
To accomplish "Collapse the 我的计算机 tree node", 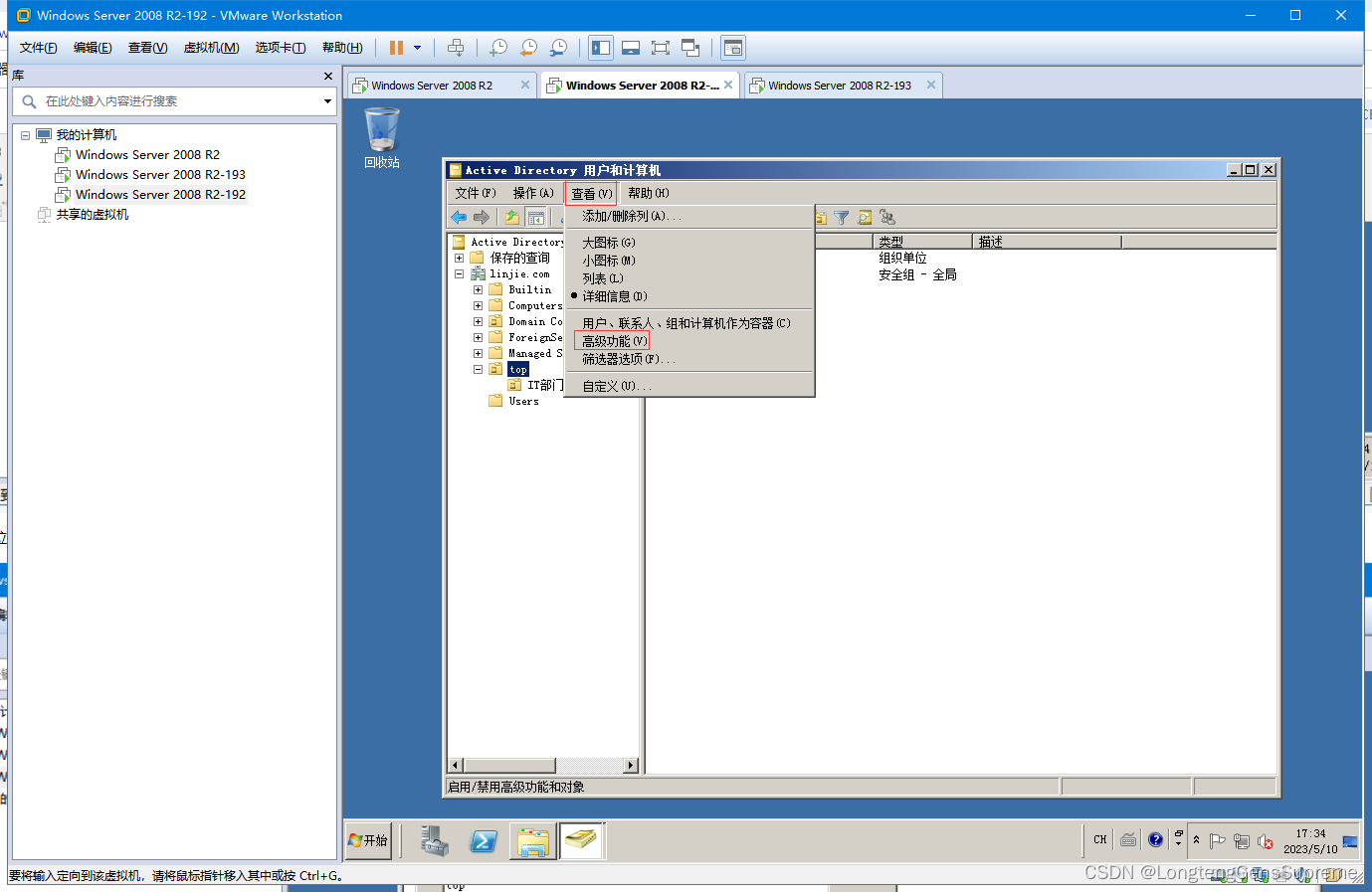I will tap(26, 135).
